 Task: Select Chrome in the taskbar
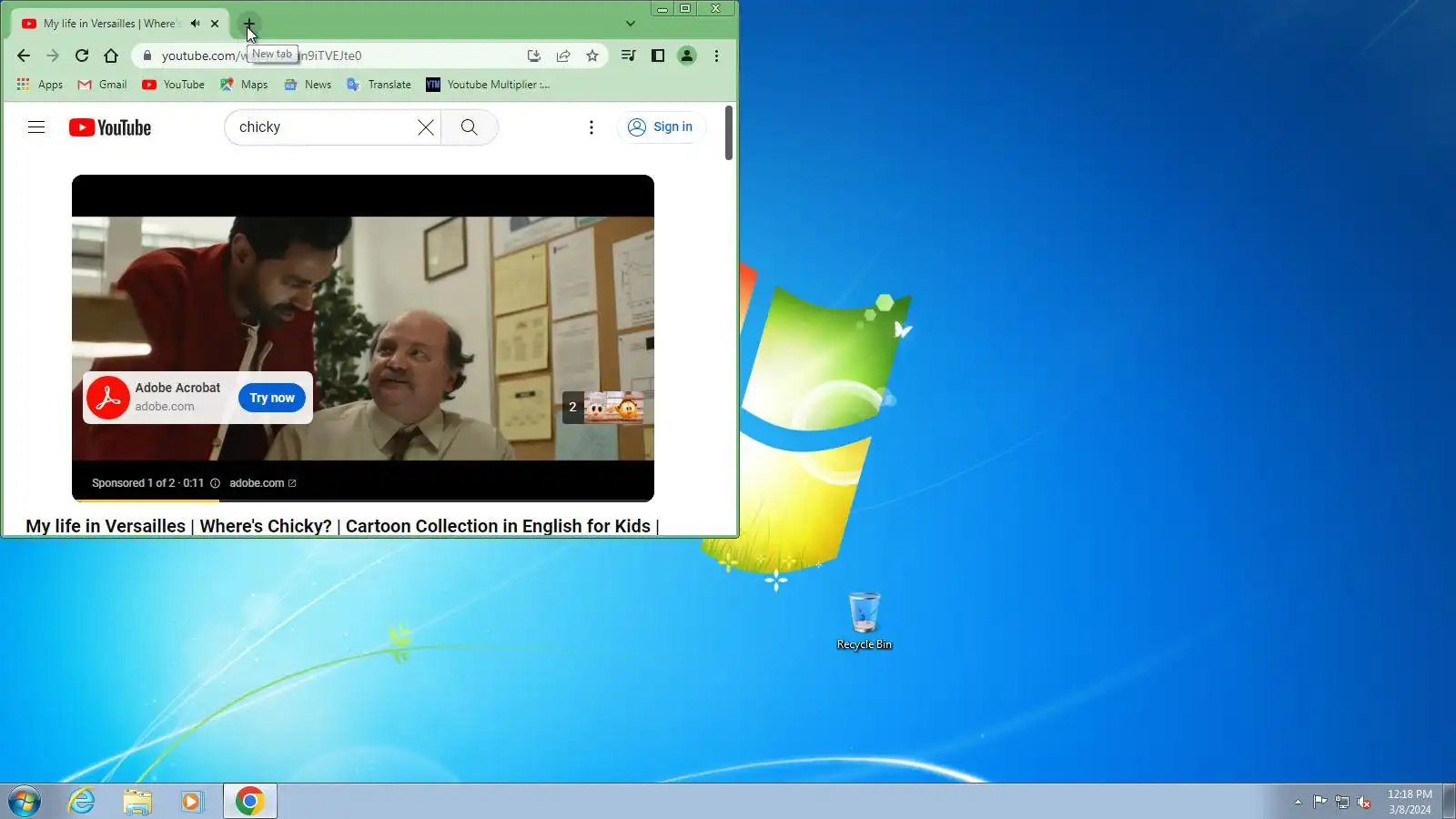[x=250, y=802]
